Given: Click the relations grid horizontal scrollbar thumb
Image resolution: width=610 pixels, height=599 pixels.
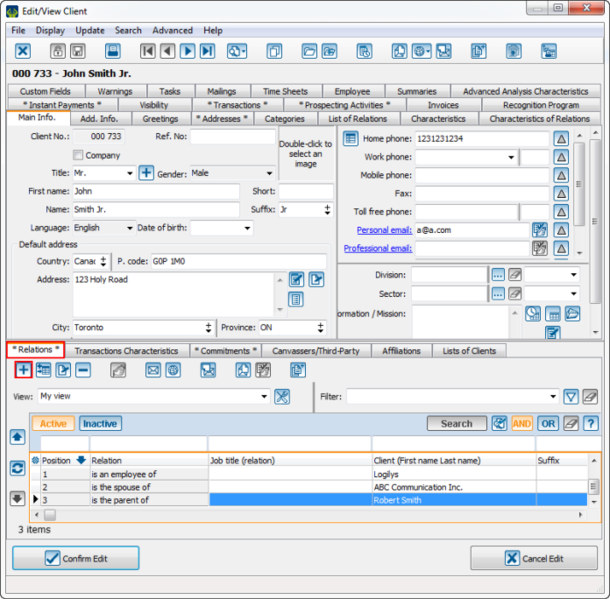Looking at the screenshot, I should [50, 515].
